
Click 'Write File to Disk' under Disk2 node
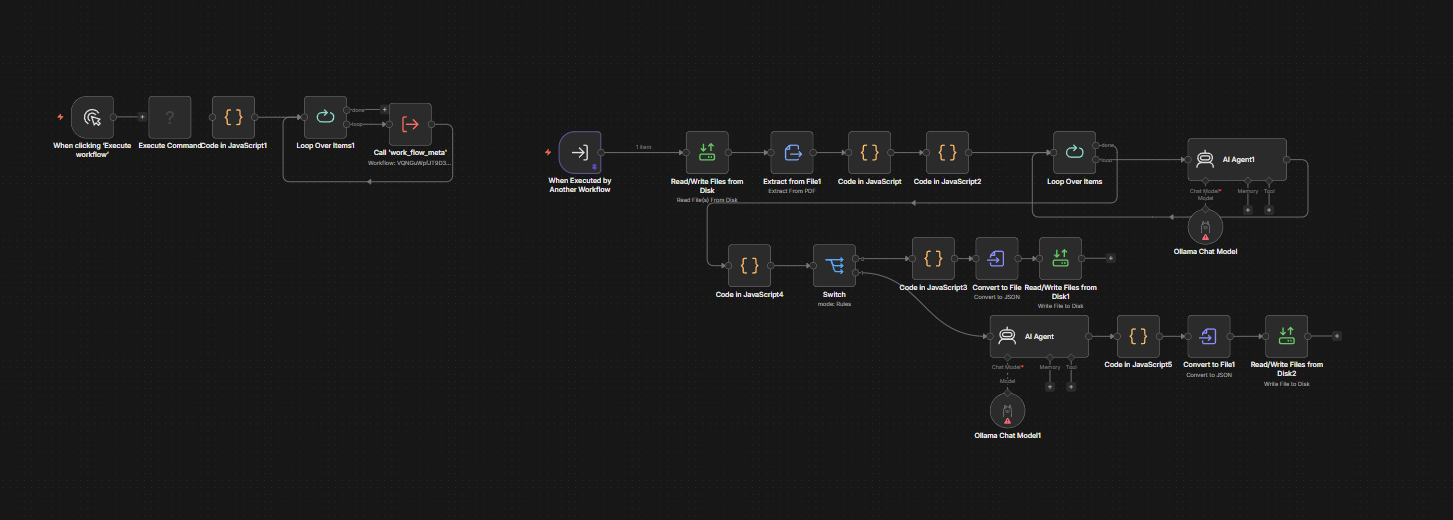[x=1287, y=384]
